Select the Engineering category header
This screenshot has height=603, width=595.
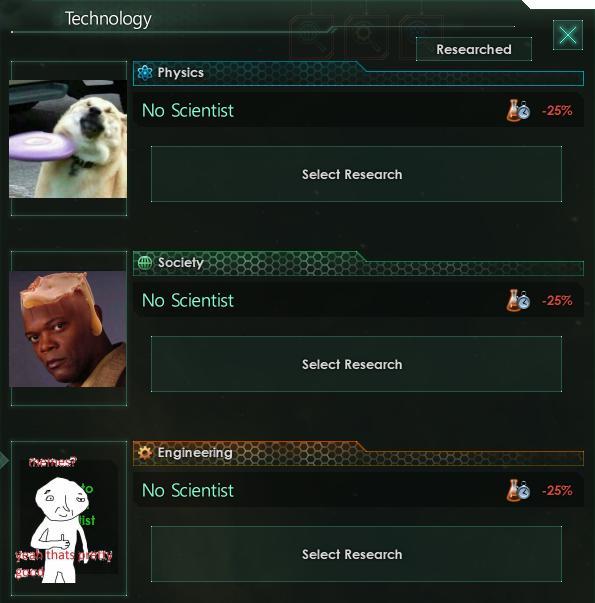[358, 453]
